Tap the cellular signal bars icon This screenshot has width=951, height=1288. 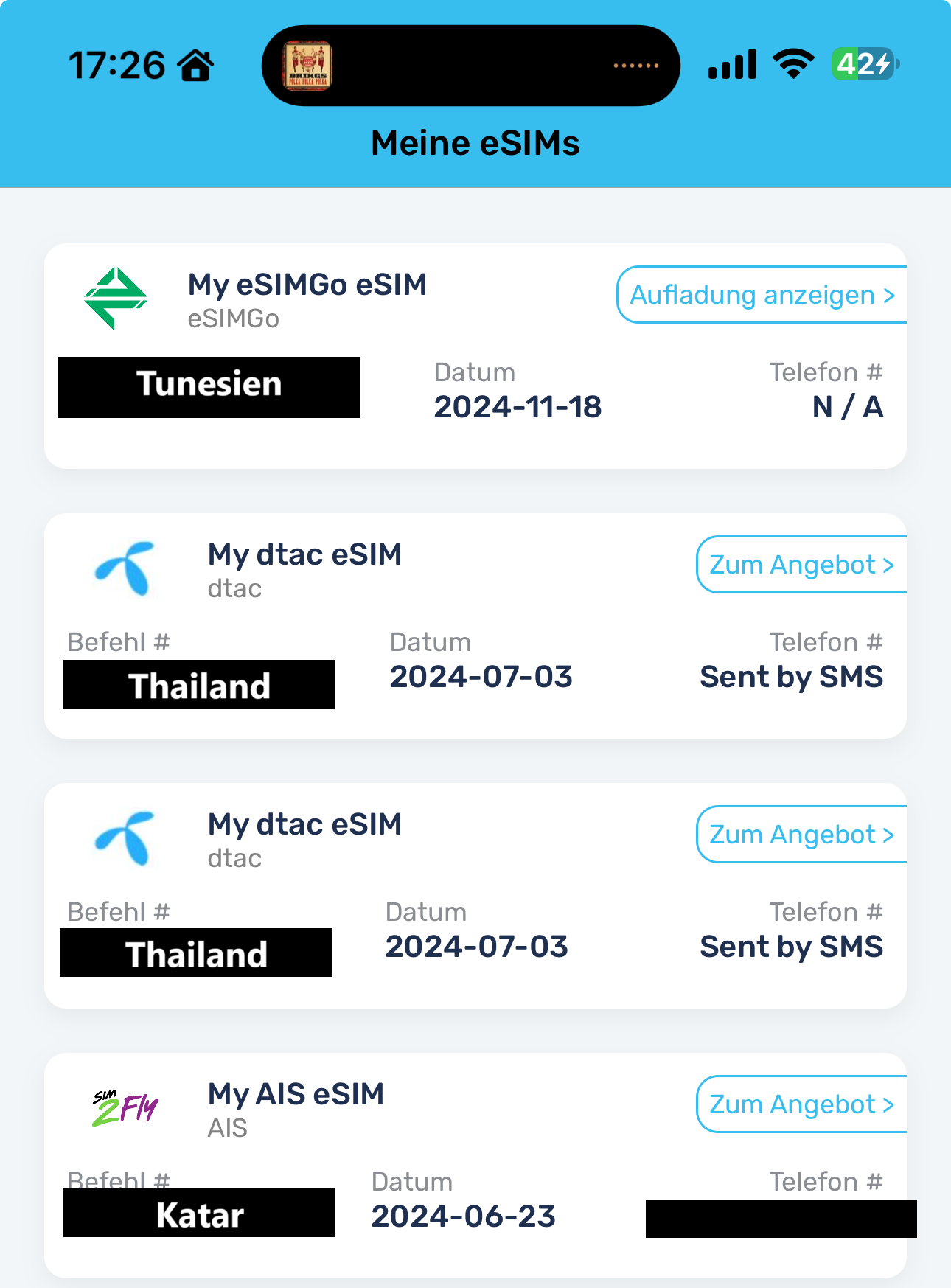point(732,64)
